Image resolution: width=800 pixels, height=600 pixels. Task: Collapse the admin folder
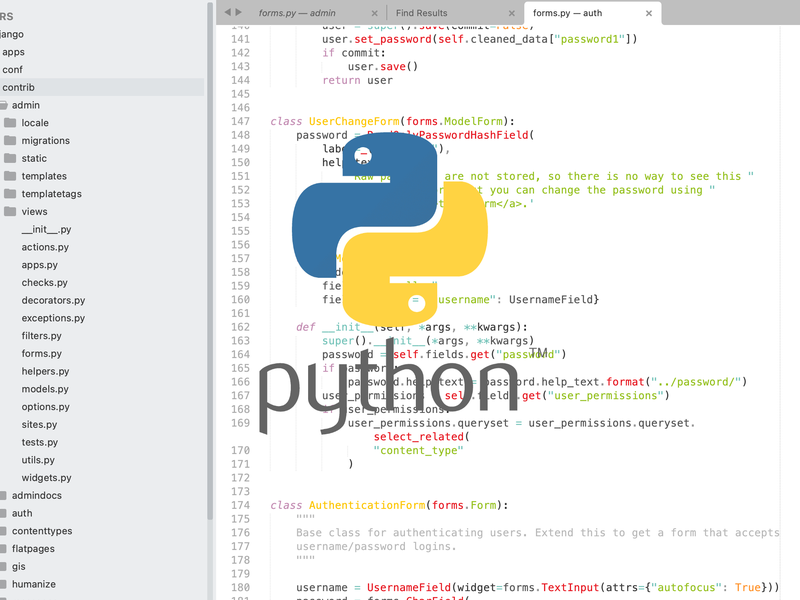[x=4, y=105]
